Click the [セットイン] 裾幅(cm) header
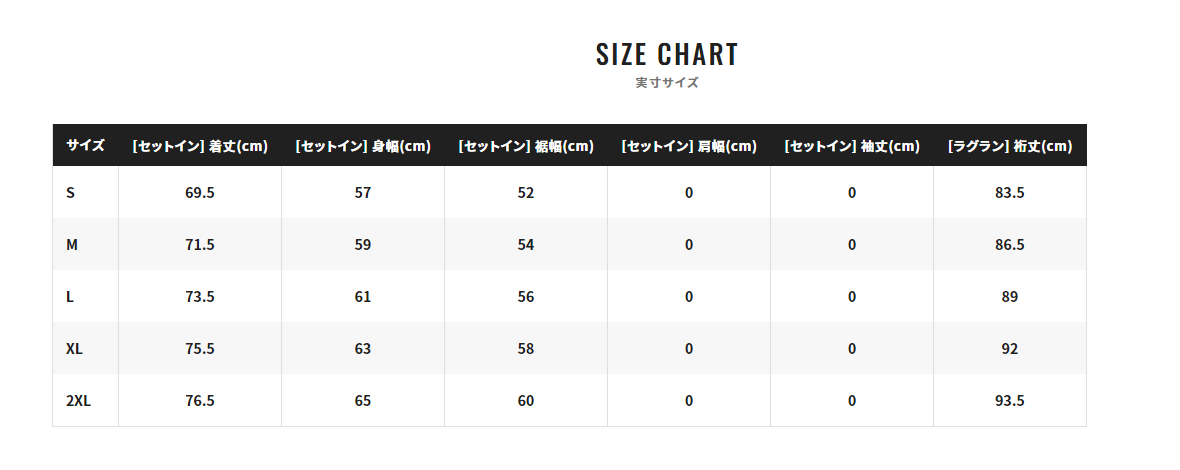The height and width of the screenshot is (470, 1180). (x=526, y=146)
